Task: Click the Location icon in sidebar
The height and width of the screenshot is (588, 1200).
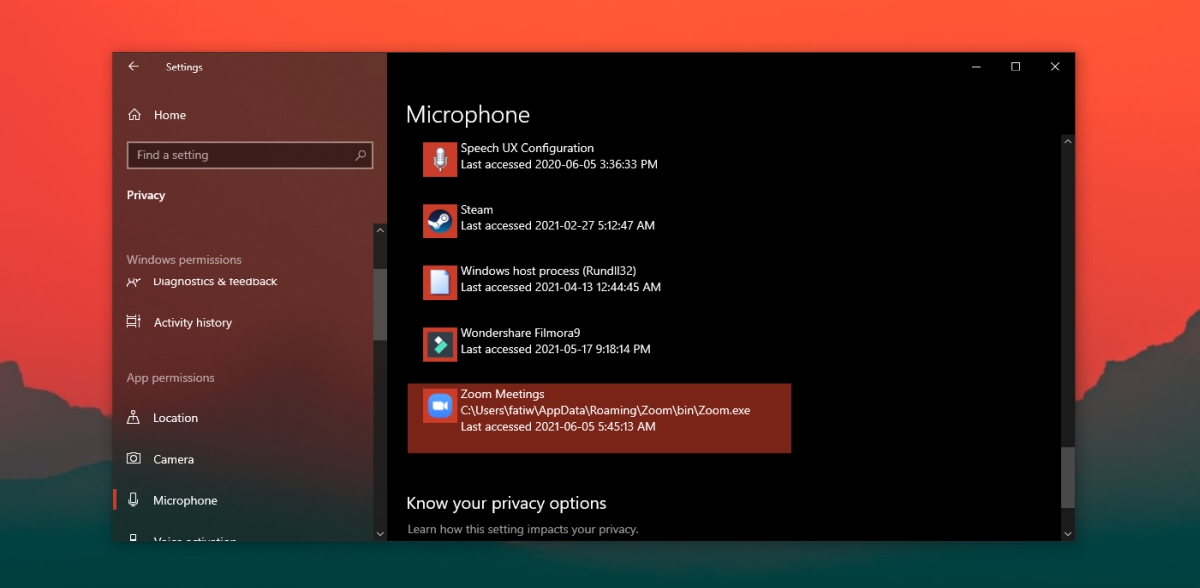Action: point(134,418)
